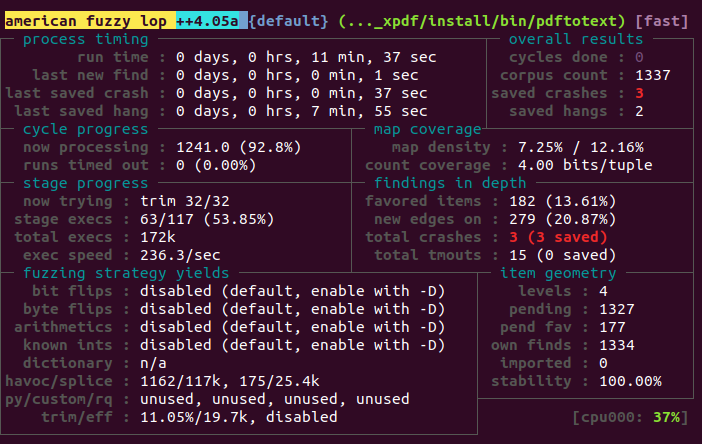702x444 pixels.
Task: Click the last saved crash time value
Action: 301,93
